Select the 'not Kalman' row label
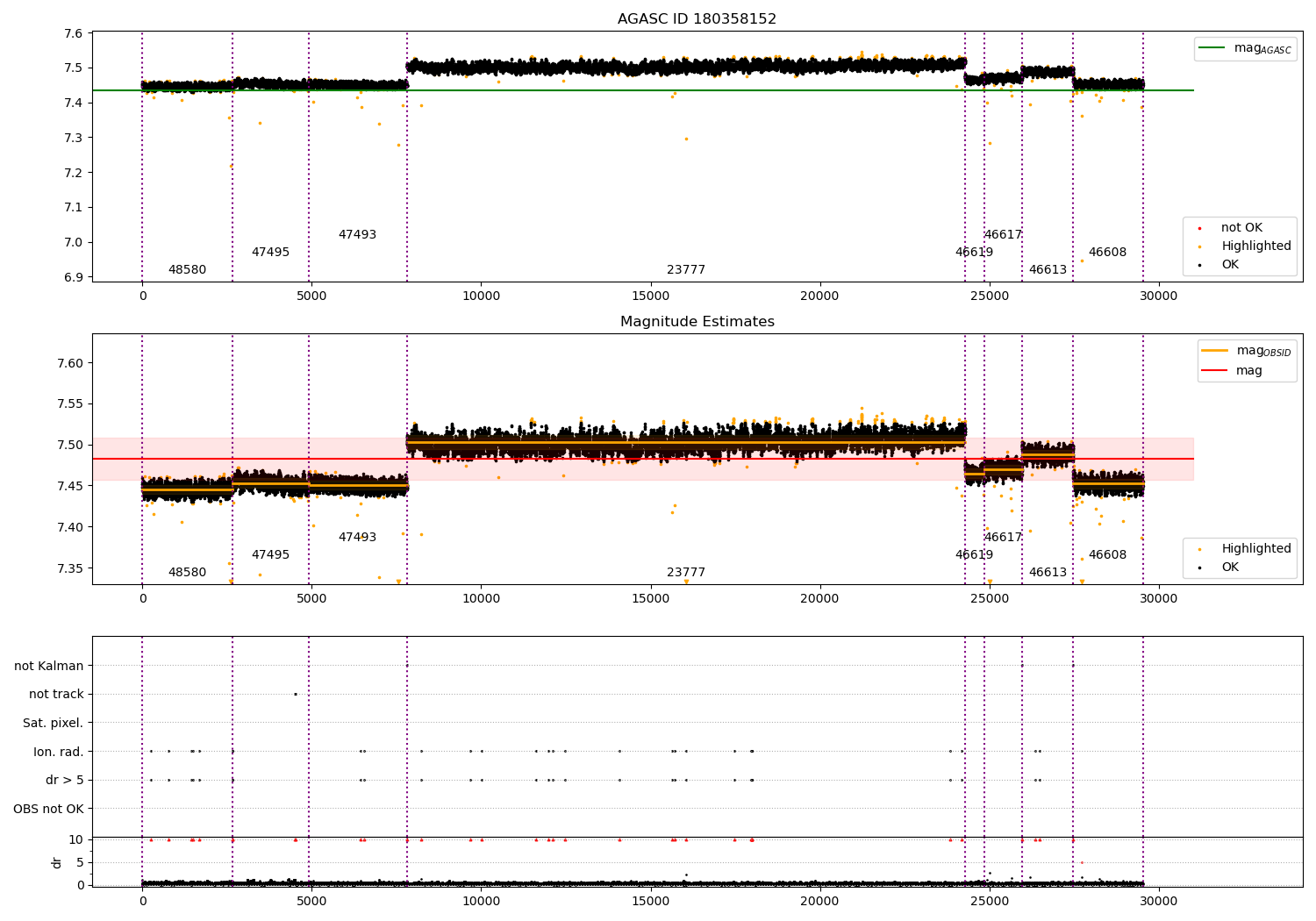This screenshot has width=1316, height=921. (49, 666)
